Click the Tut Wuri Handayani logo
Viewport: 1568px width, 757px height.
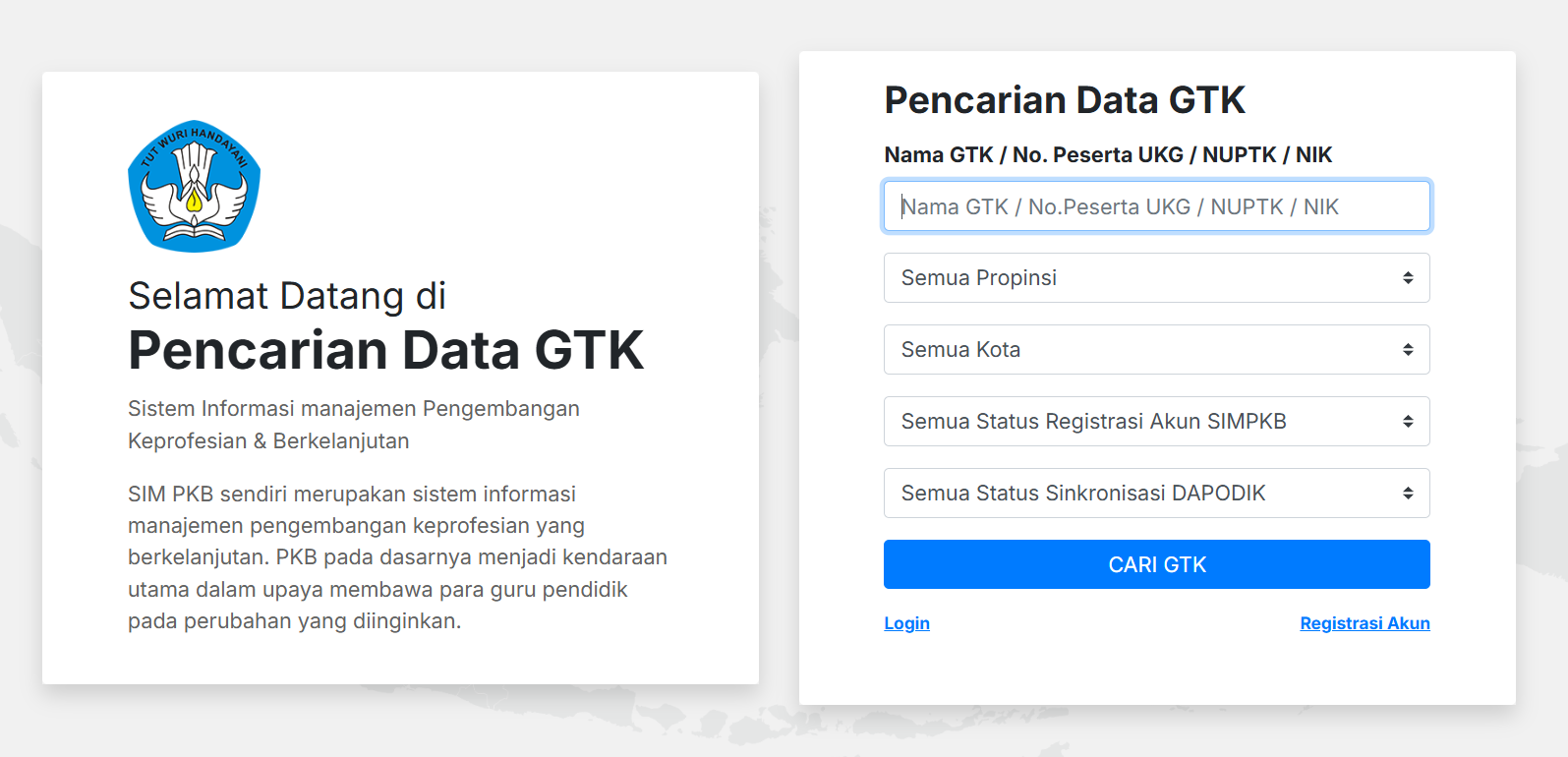coord(194,187)
